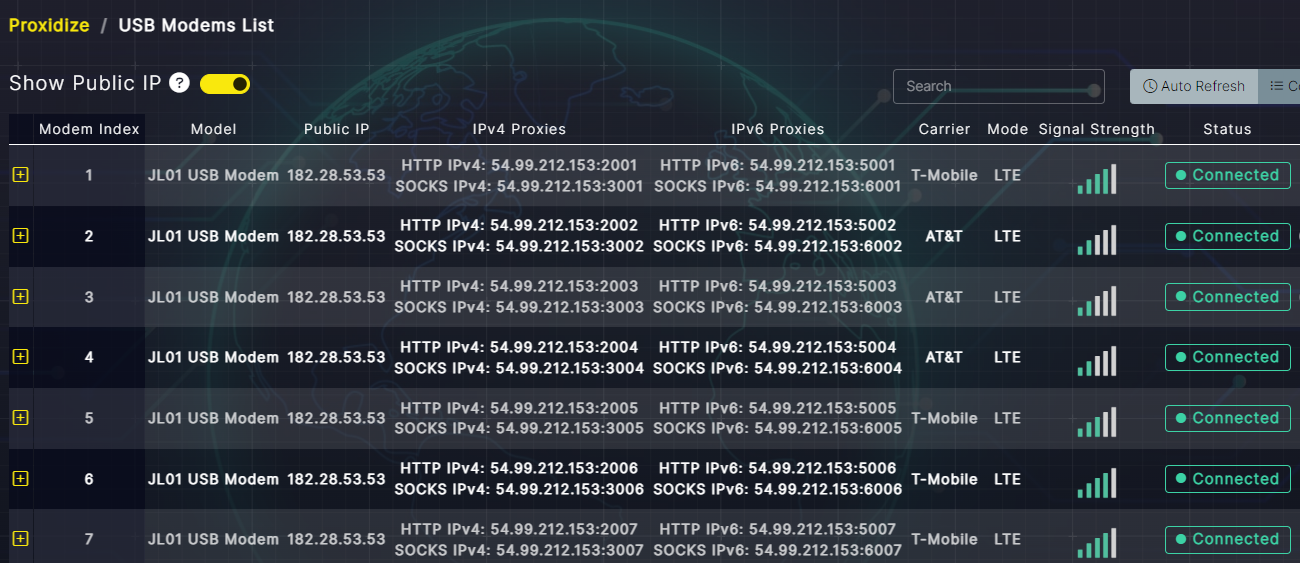Select SOCKS IPv6 54.99.212.153:6007 proxy text
The width and height of the screenshot is (1300, 563).
[777, 550]
